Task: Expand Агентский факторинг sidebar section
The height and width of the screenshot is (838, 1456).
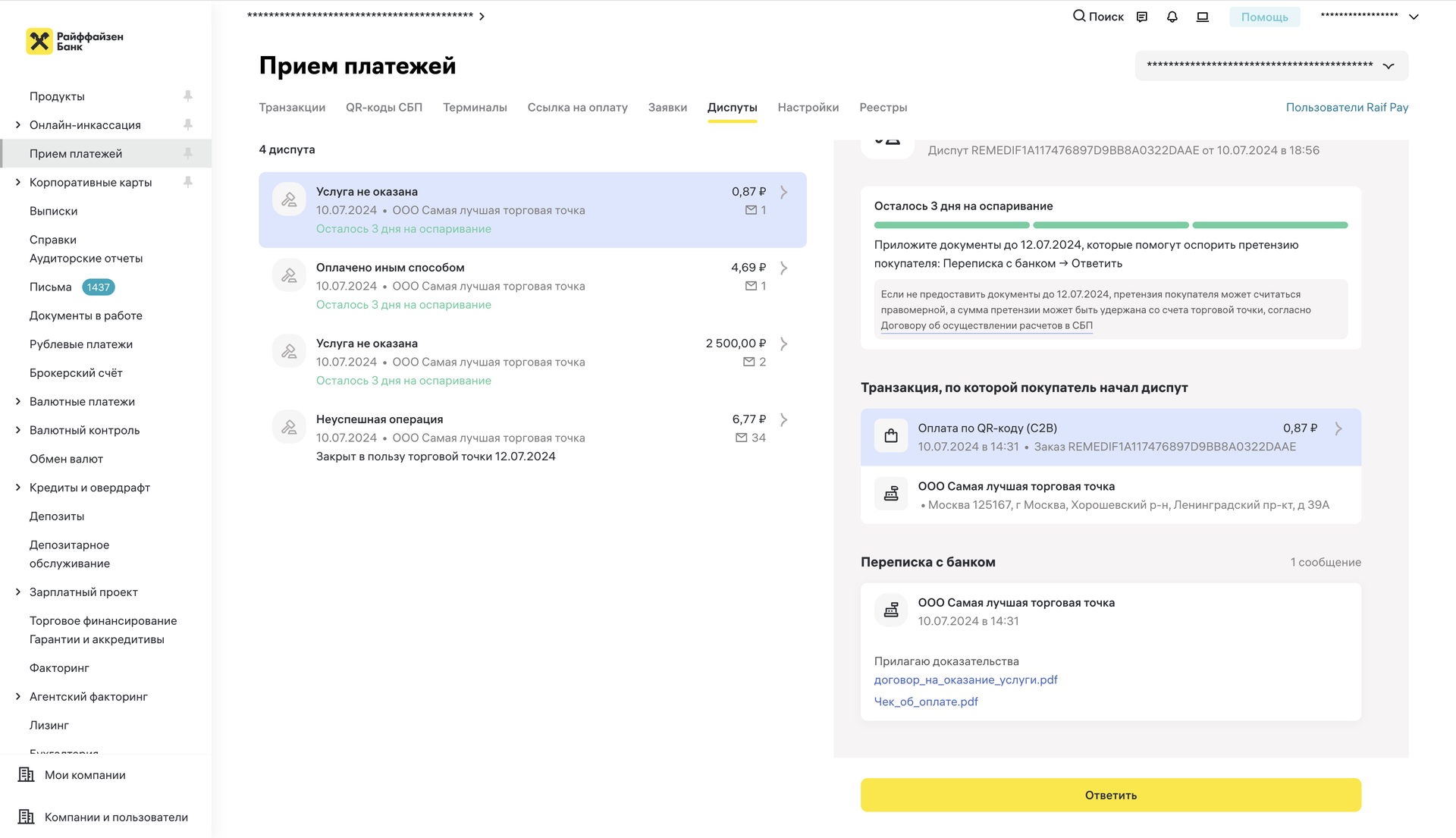Action: 18,696
